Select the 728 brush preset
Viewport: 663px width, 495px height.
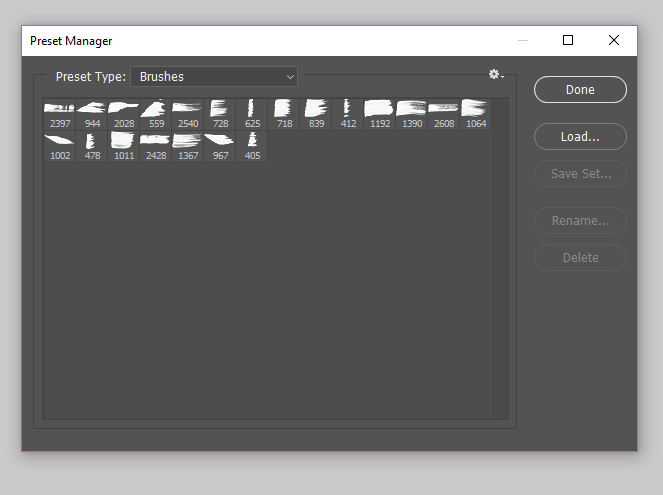(220, 114)
